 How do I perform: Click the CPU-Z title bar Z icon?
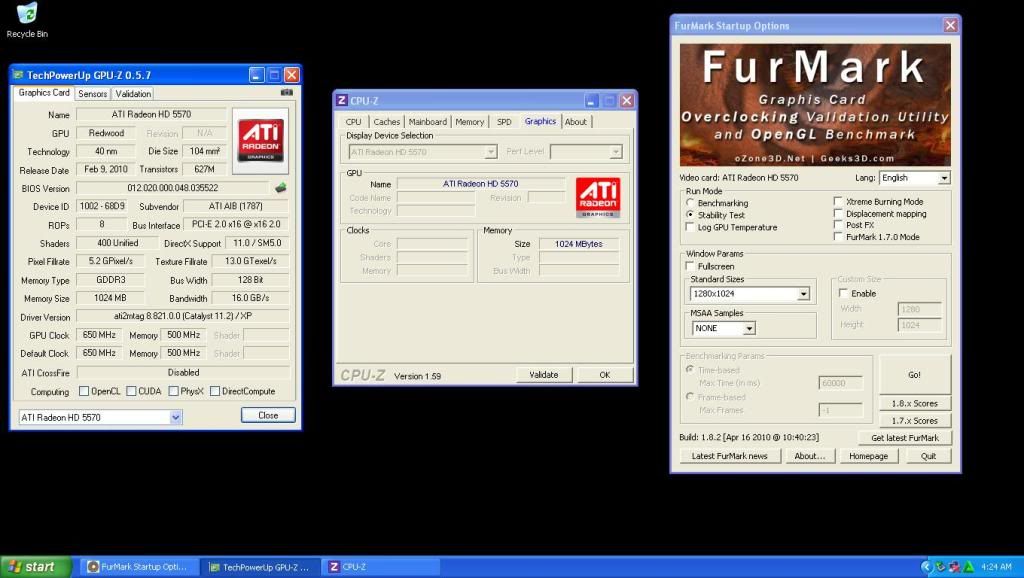pos(341,100)
